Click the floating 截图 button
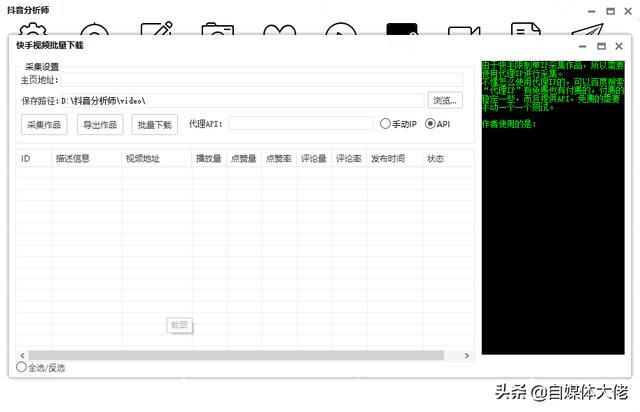 click(180, 325)
